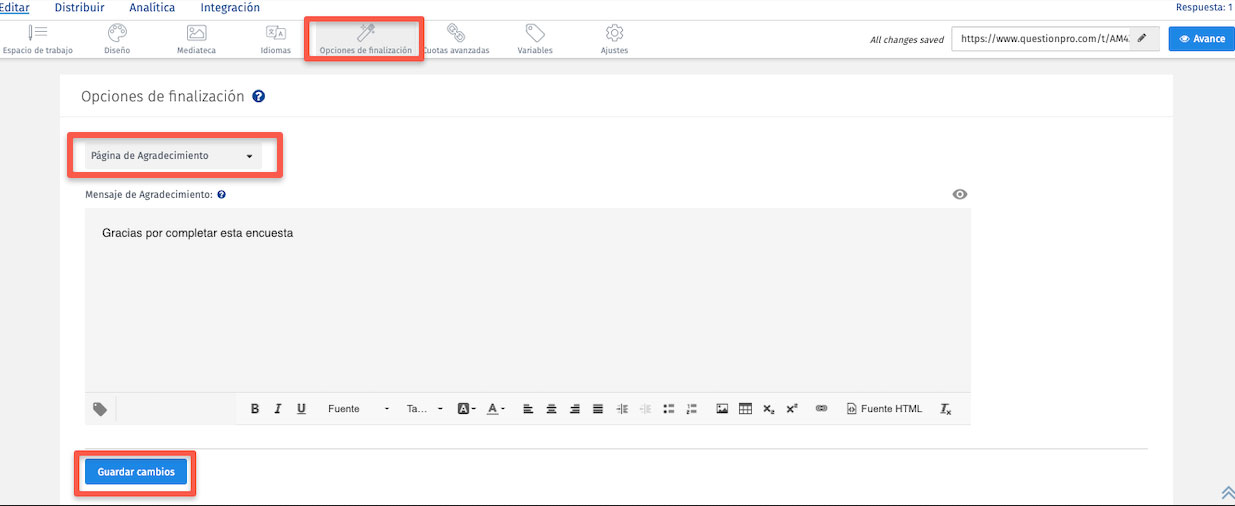Go to Integración menu

coord(230,7)
